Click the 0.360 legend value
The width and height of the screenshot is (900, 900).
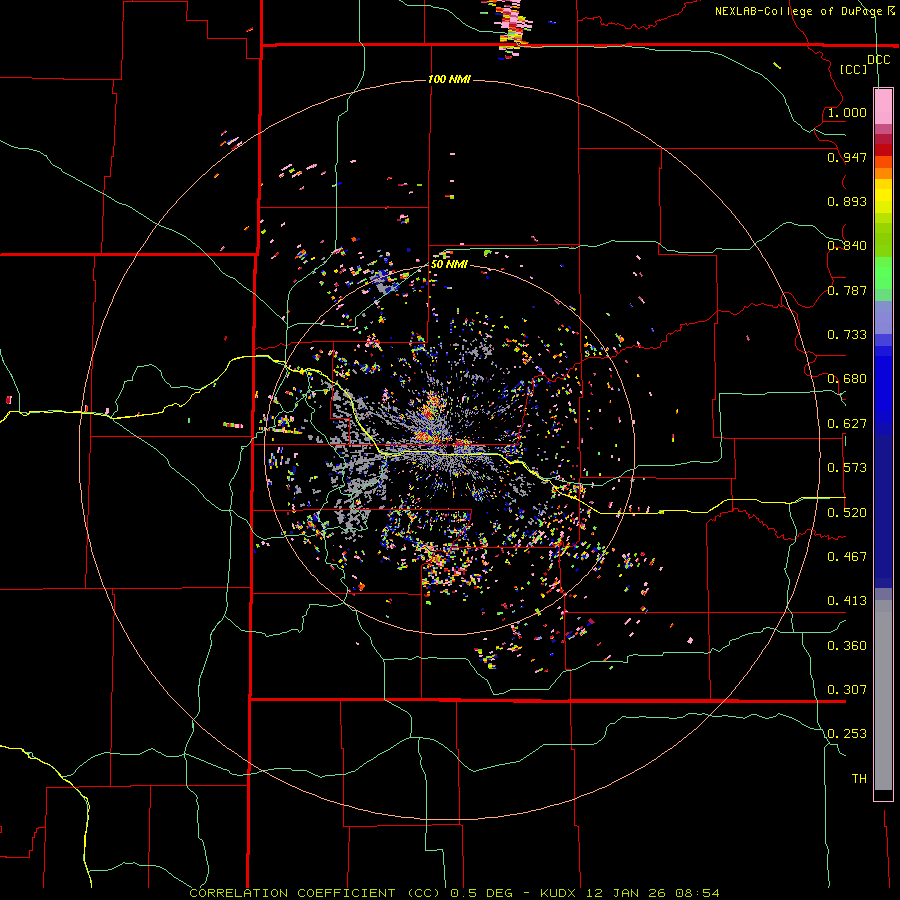(847, 646)
